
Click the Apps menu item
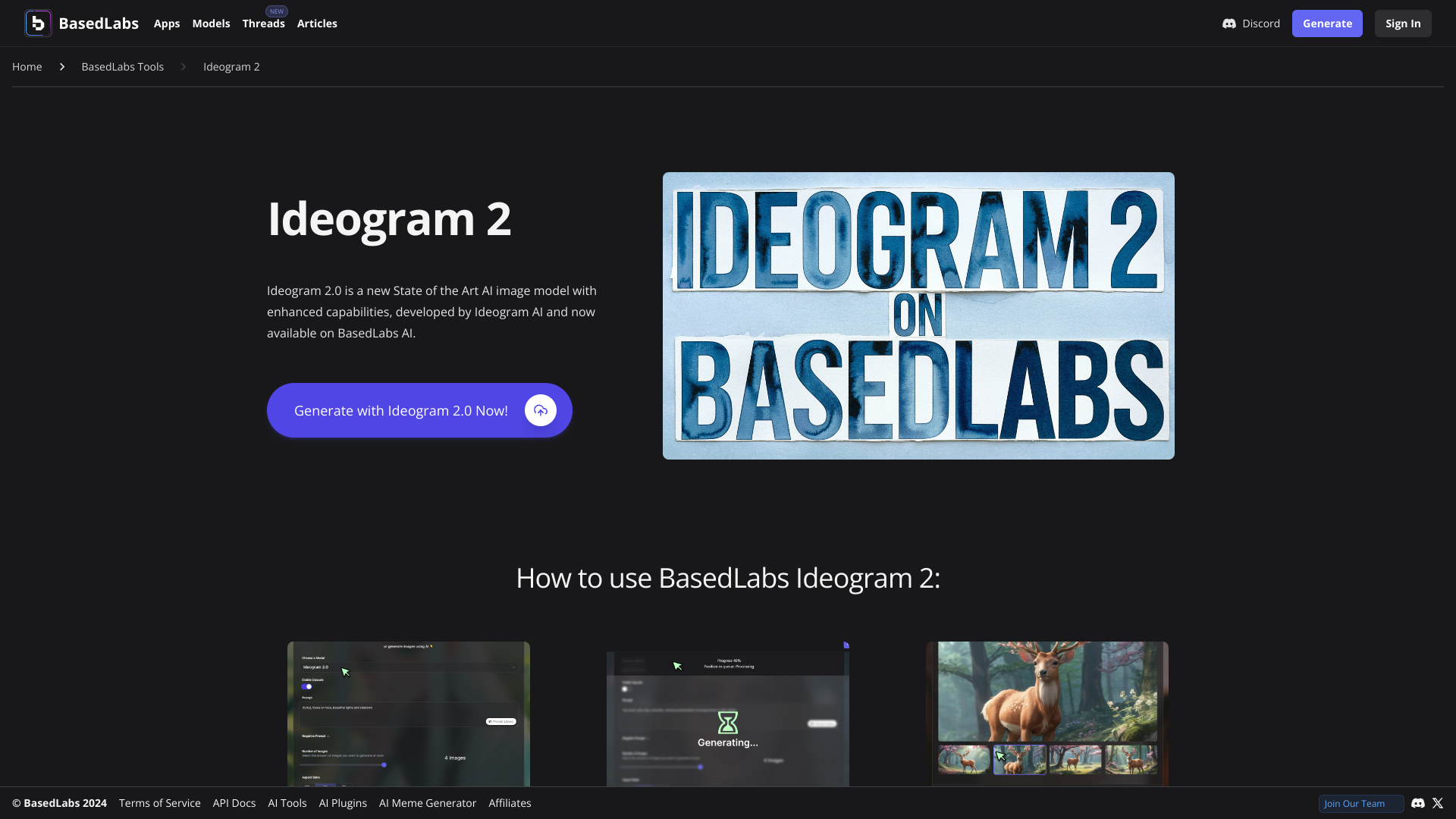[x=166, y=23]
